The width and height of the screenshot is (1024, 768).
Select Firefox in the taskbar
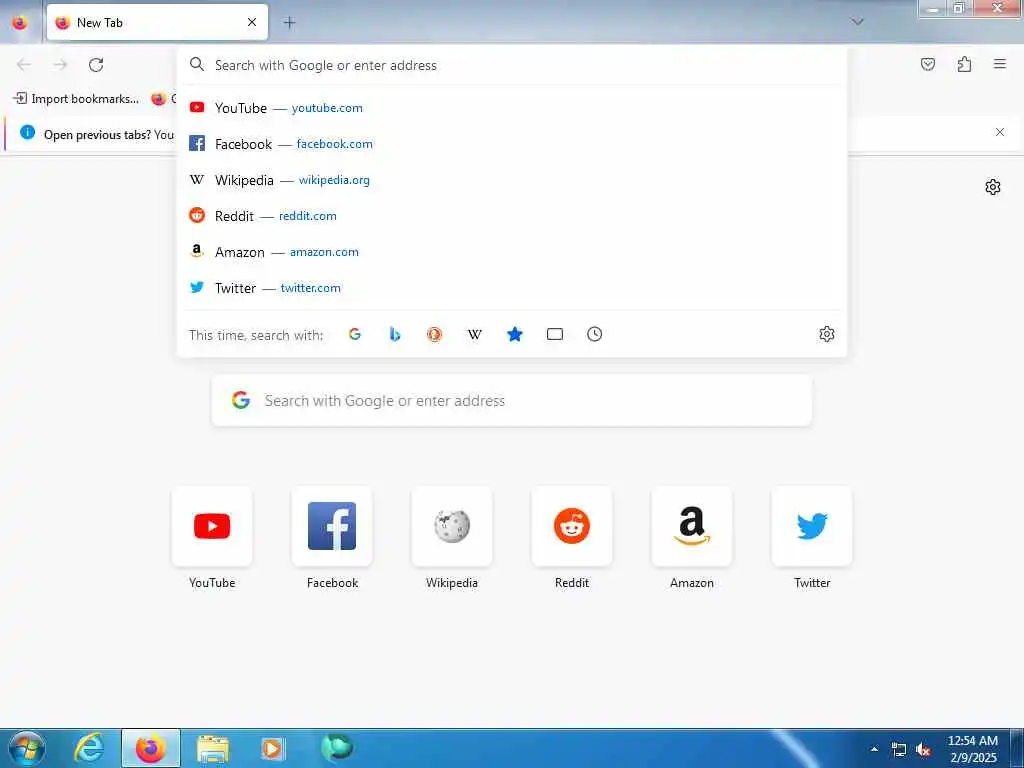pyautogui.click(x=151, y=748)
